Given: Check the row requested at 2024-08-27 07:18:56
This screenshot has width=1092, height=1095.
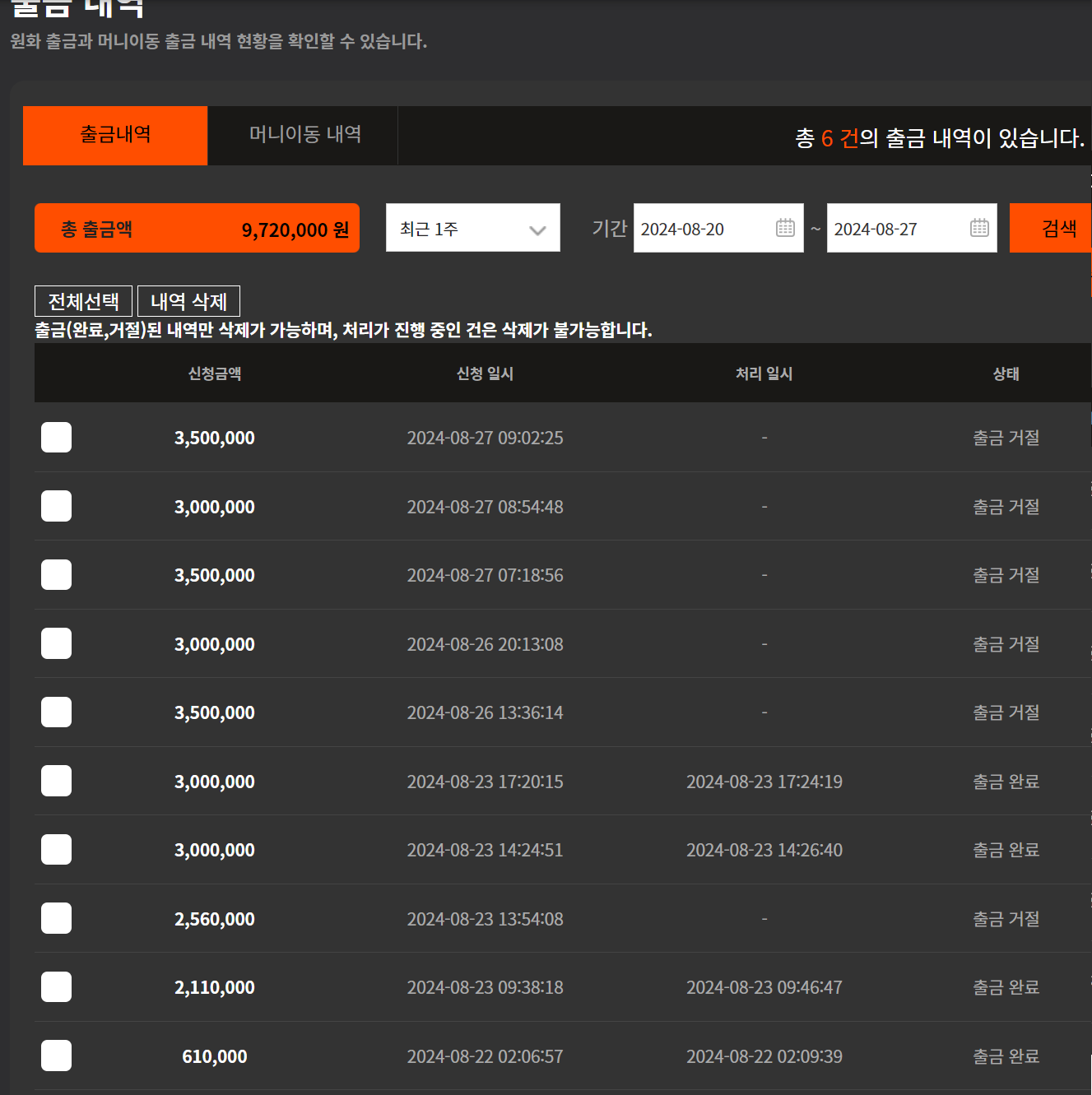Looking at the screenshot, I should coord(57,574).
